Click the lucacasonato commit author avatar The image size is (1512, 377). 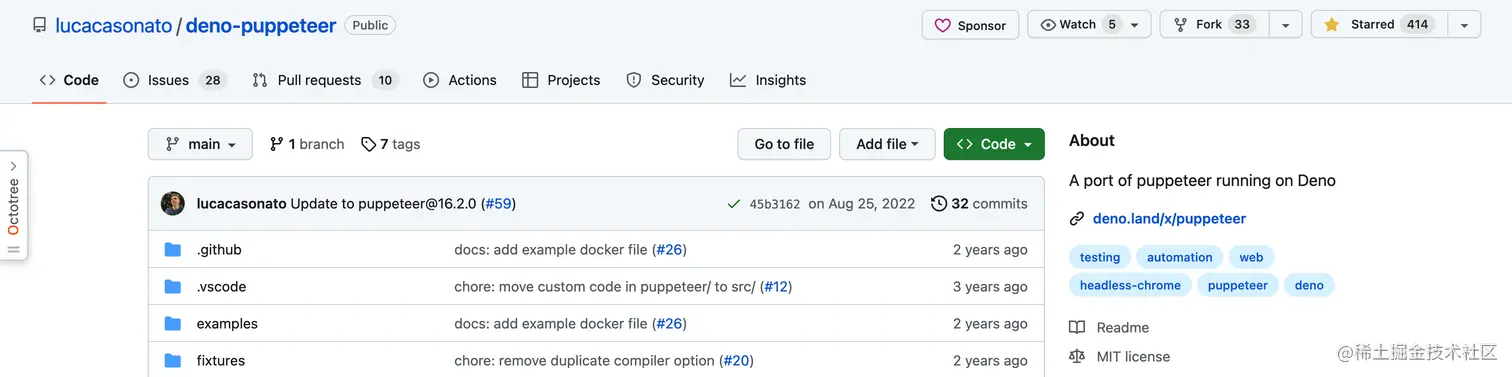[173, 203]
